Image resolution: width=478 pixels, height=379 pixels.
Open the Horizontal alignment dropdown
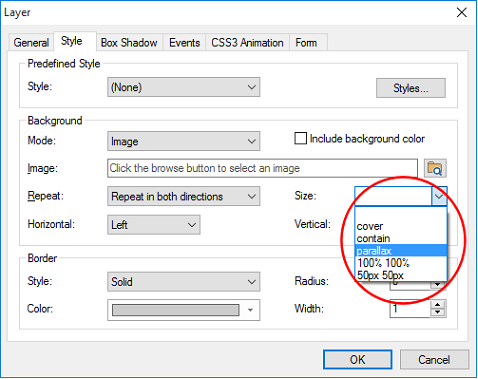click(154, 225)
